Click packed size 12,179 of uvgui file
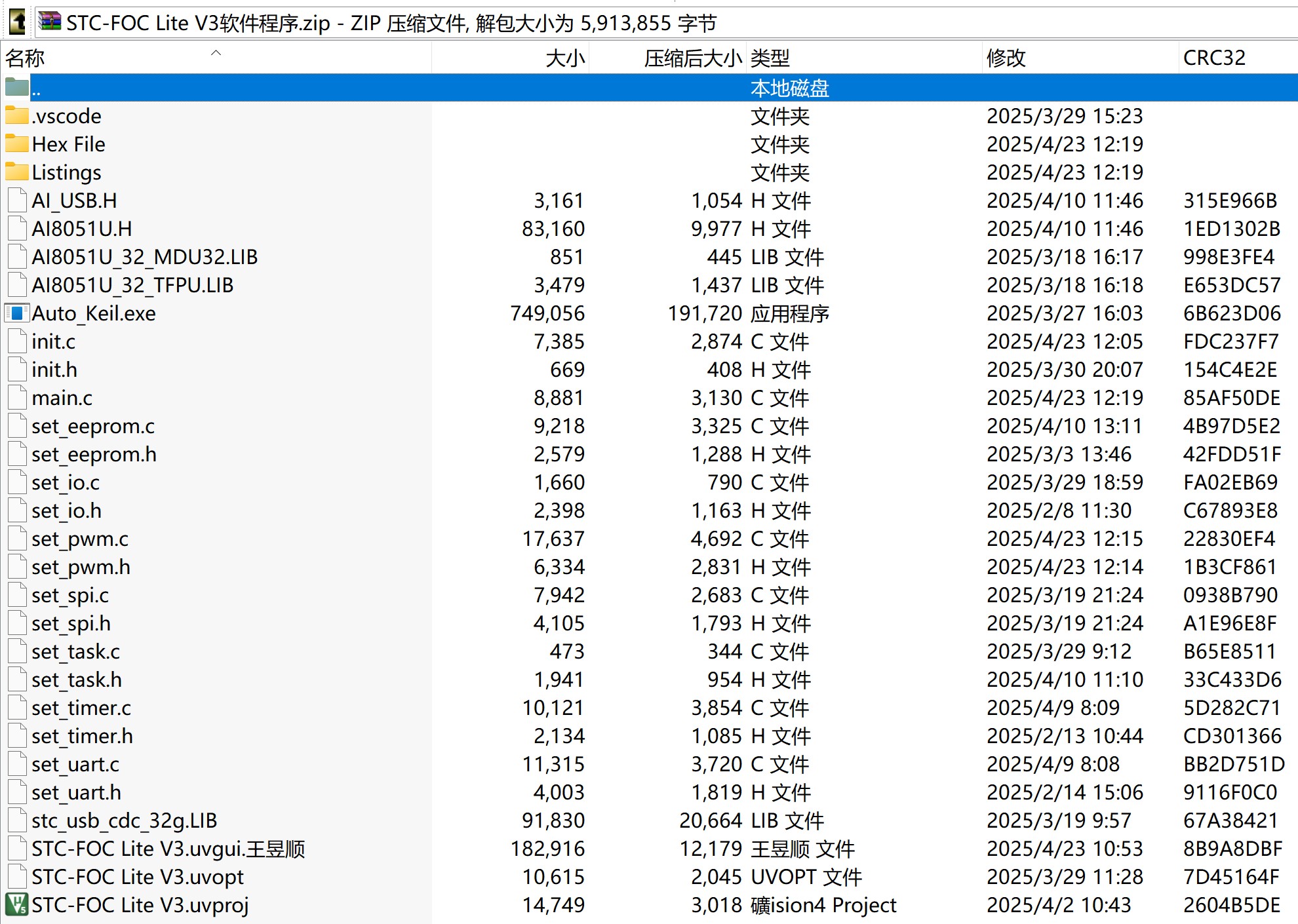1298x924 pixels. tap(711, 849)
